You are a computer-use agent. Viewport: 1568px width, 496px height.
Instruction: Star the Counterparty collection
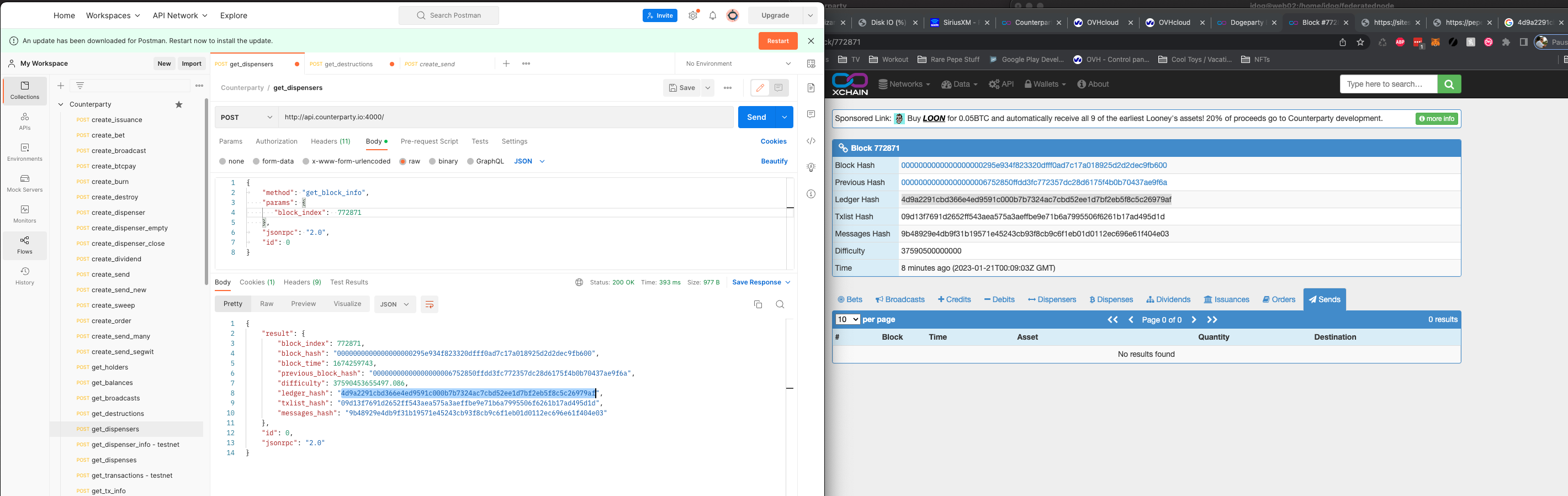(x=179, y=105)
